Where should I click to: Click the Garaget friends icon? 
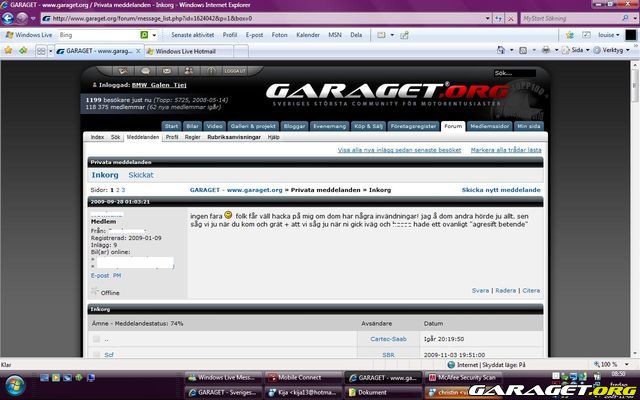pyautogui.click(x=189, y=71)
